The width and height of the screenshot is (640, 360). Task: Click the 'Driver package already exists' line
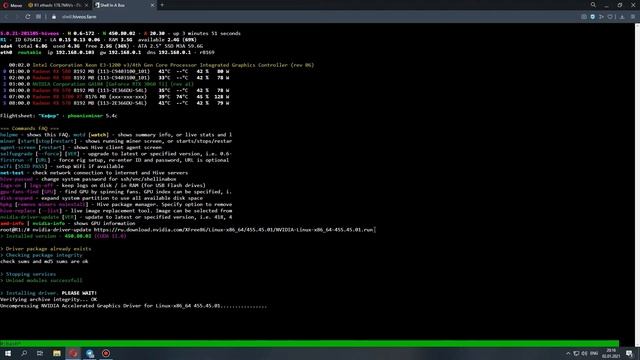click(46, 249)
